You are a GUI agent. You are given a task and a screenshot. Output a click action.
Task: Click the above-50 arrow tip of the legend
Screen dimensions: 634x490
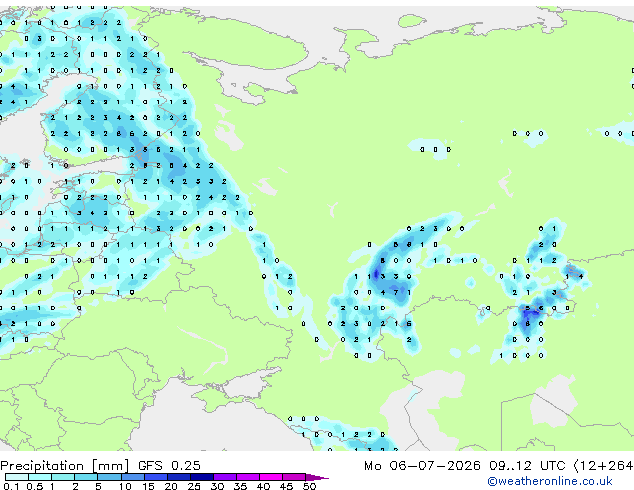pyautogui.click(x=318, y=477)
